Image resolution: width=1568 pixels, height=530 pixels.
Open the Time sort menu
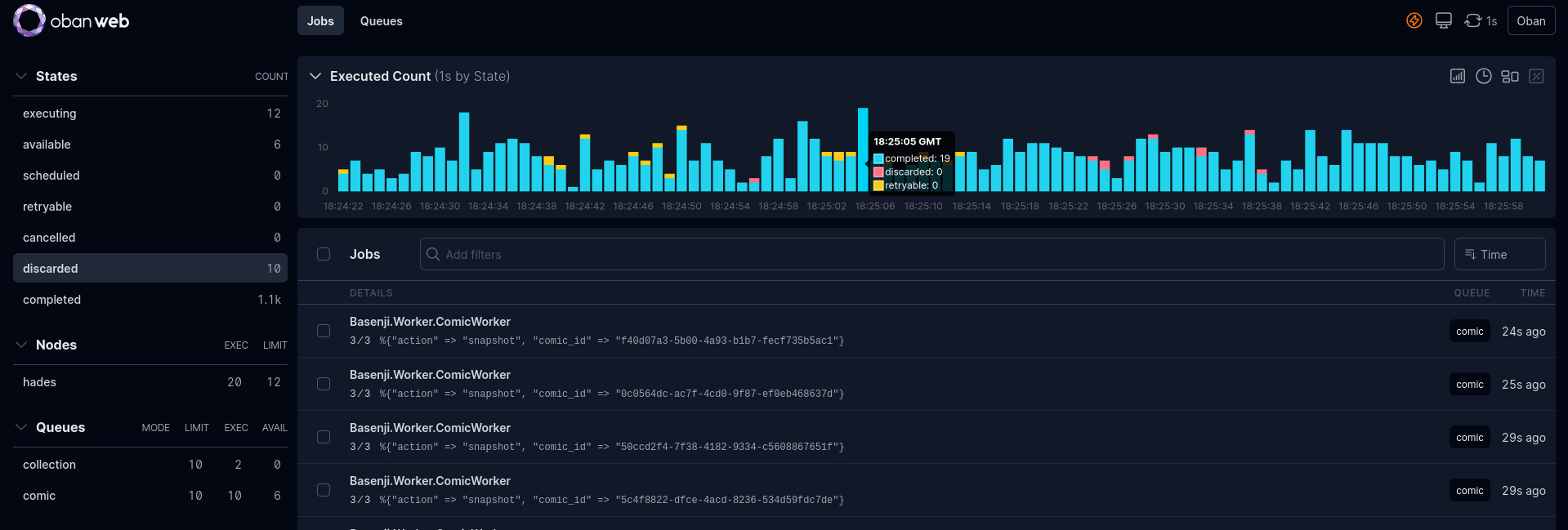pos(1499,254)
